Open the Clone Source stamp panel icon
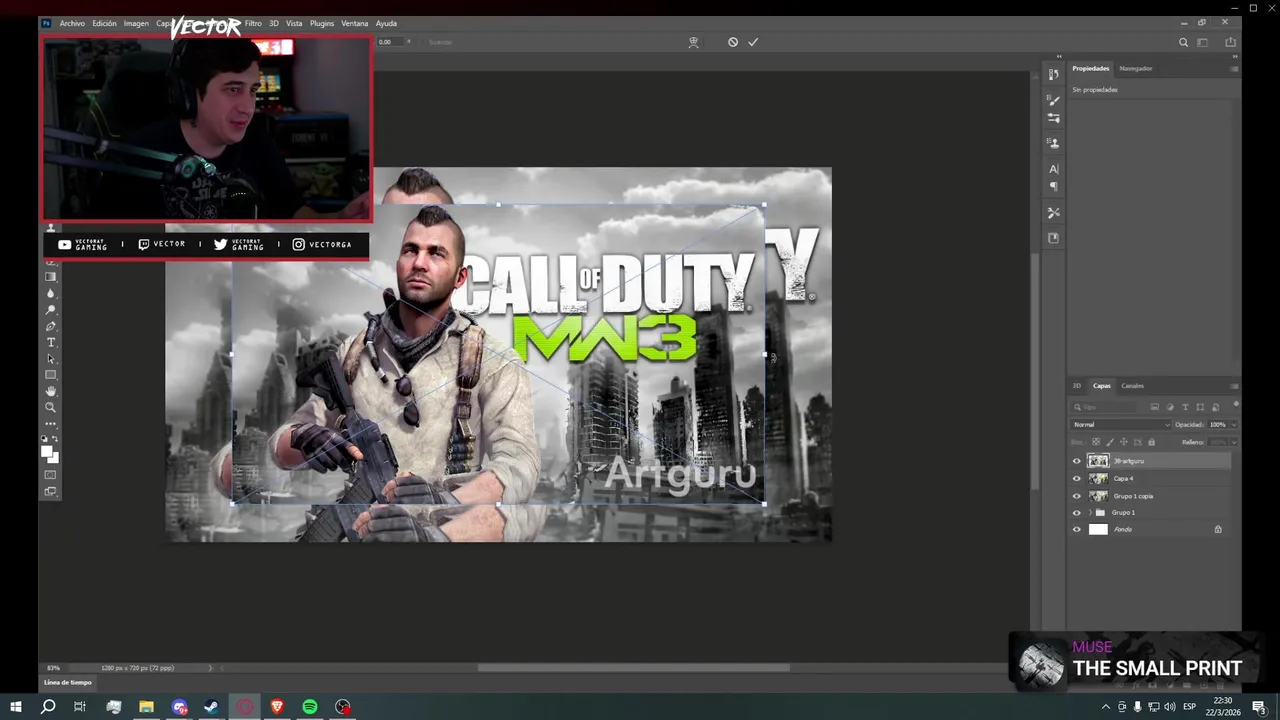This screenshot has width=1280, height=720. [1053, 143]
